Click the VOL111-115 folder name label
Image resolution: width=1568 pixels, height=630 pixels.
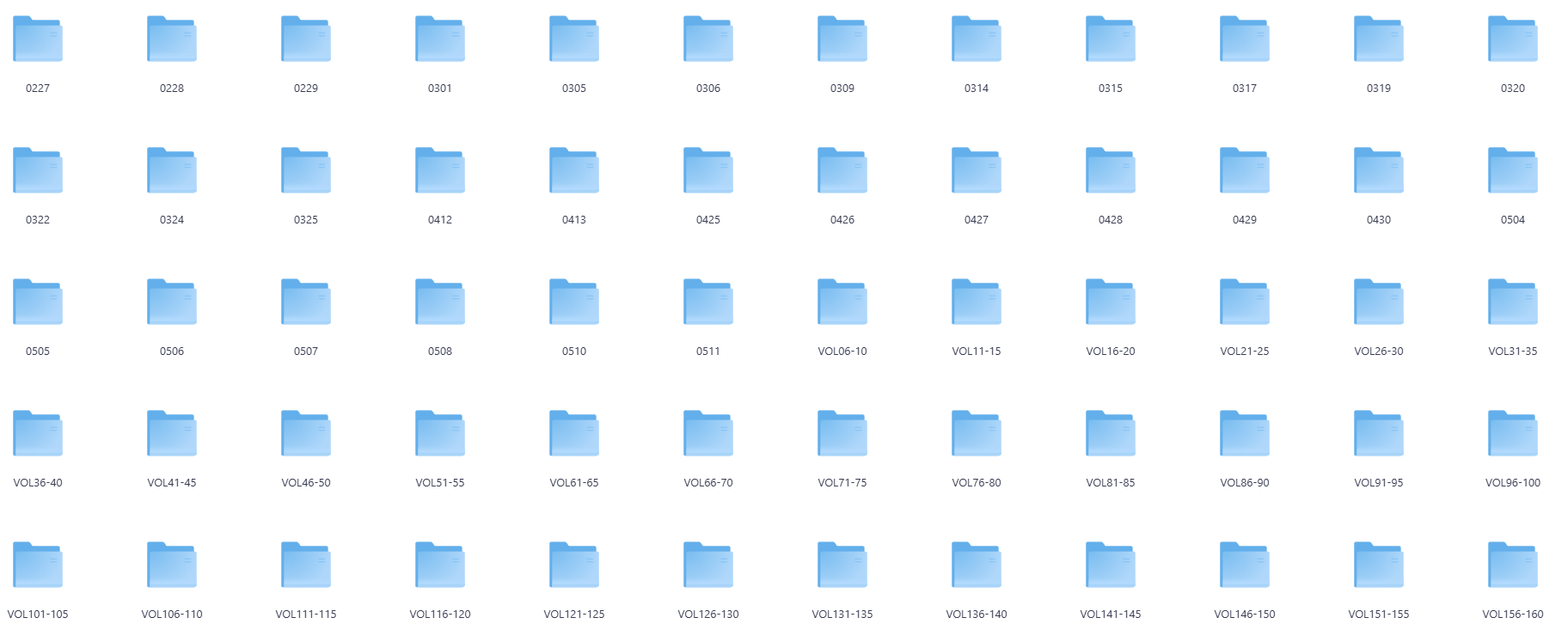[306, 615]
